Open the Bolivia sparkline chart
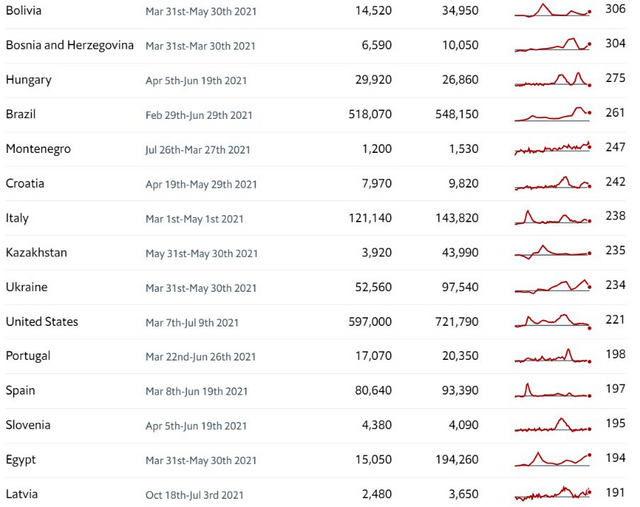The width and height of the screenshot is (640, 507). (x=553, y=10)
